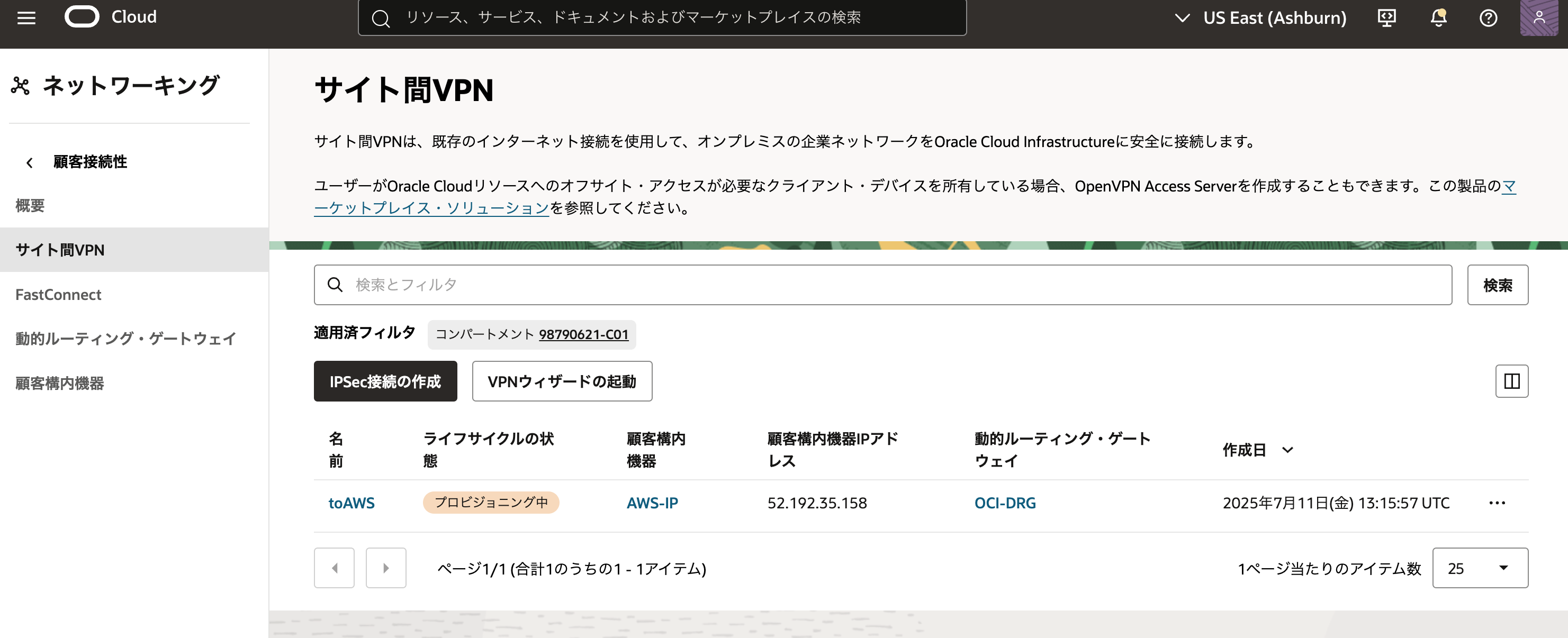Screen dimensions: 1568x638
Task: Select 概要 in the sidebar
Action: coord(30,206)
